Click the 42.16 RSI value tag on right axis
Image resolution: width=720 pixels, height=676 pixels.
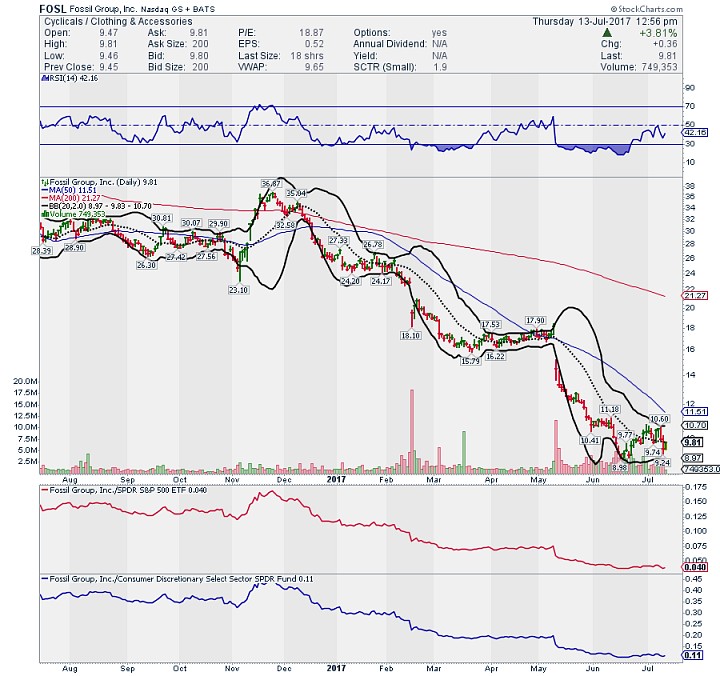(695, 132)
